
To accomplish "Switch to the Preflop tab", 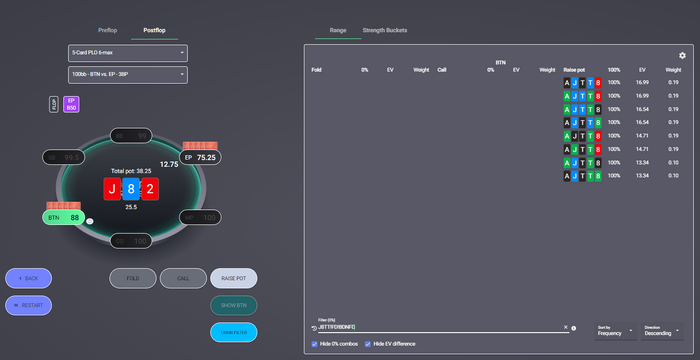I will pos(108,30).
